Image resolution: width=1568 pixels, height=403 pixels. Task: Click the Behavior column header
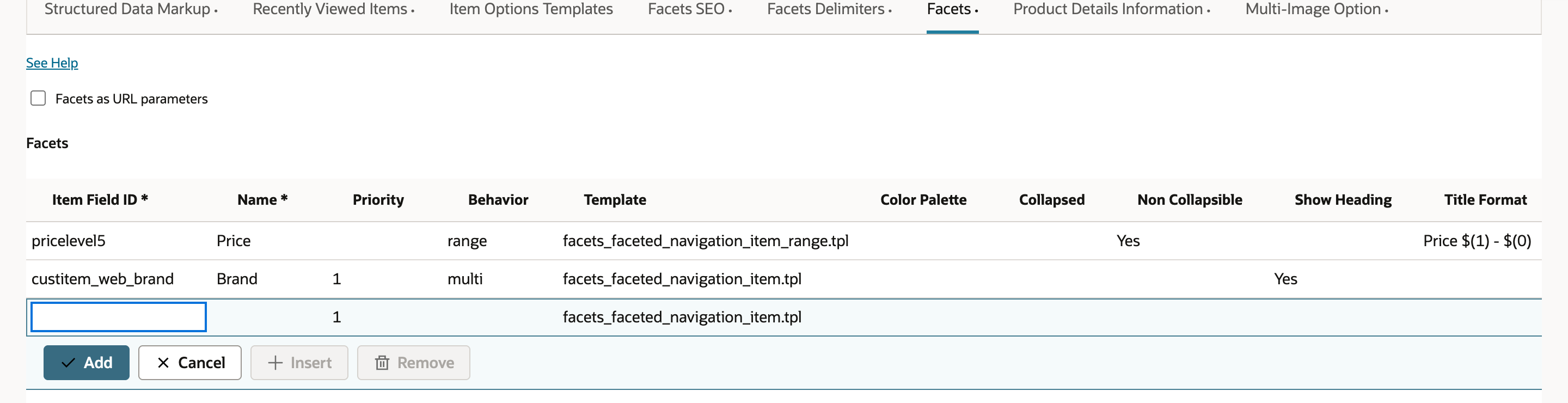tap(498, 200)
